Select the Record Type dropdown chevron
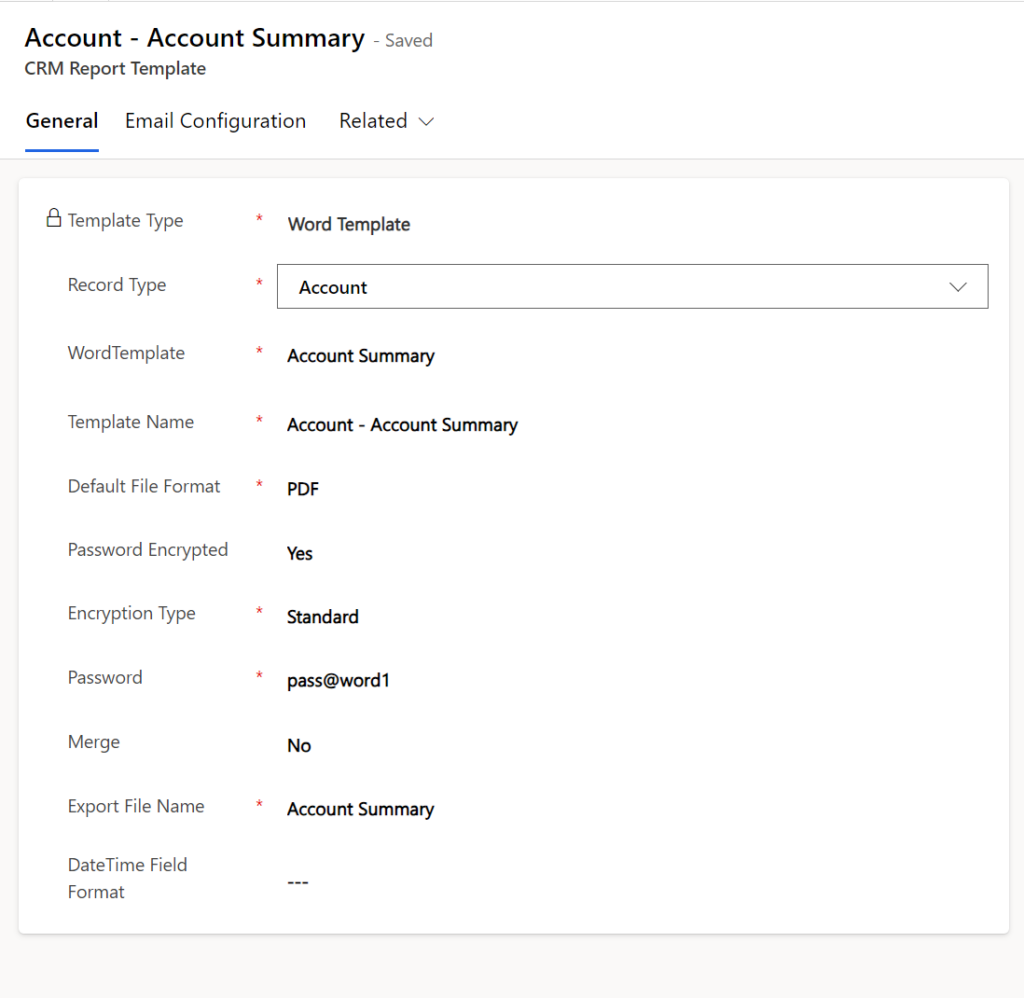This screenshot has width=1024, height=998. tap(958, 286)
